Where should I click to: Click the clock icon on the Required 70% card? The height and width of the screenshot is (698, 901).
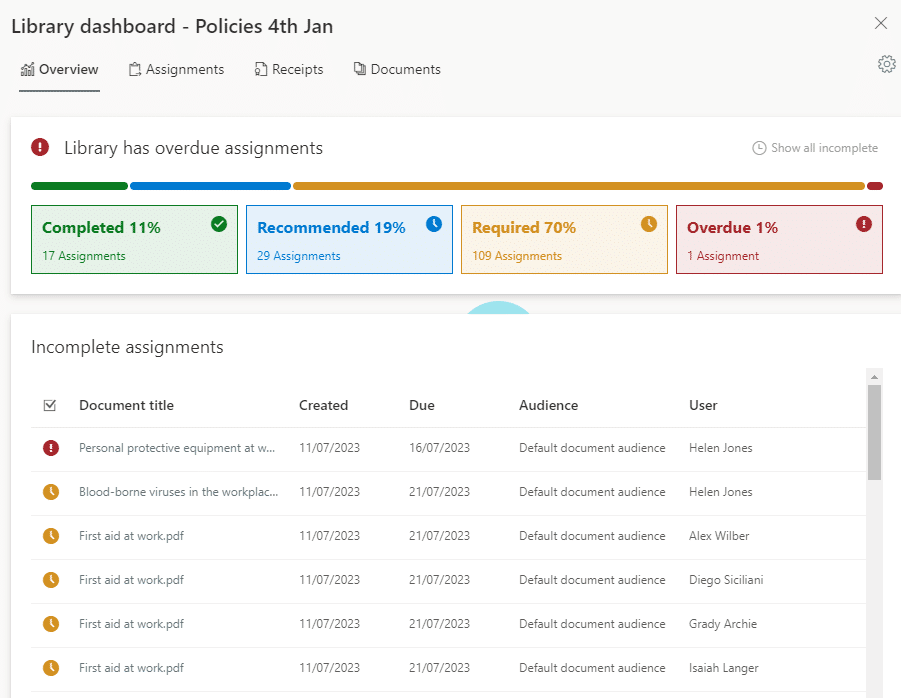[x=648, y=224]
